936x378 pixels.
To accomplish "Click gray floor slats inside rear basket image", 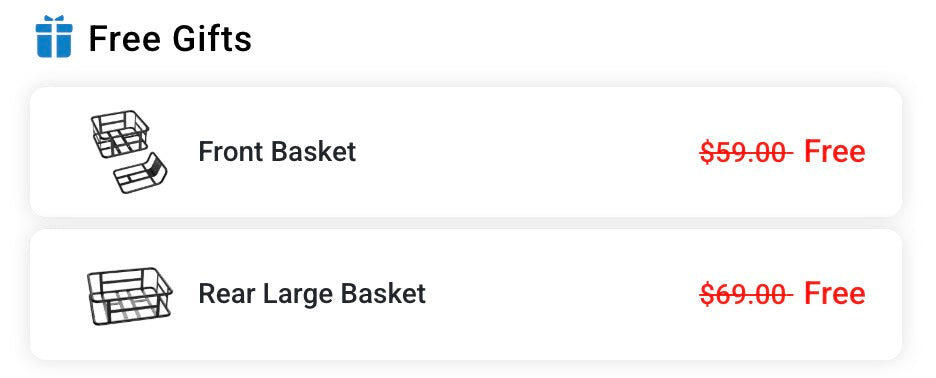I will click(130, 306).
